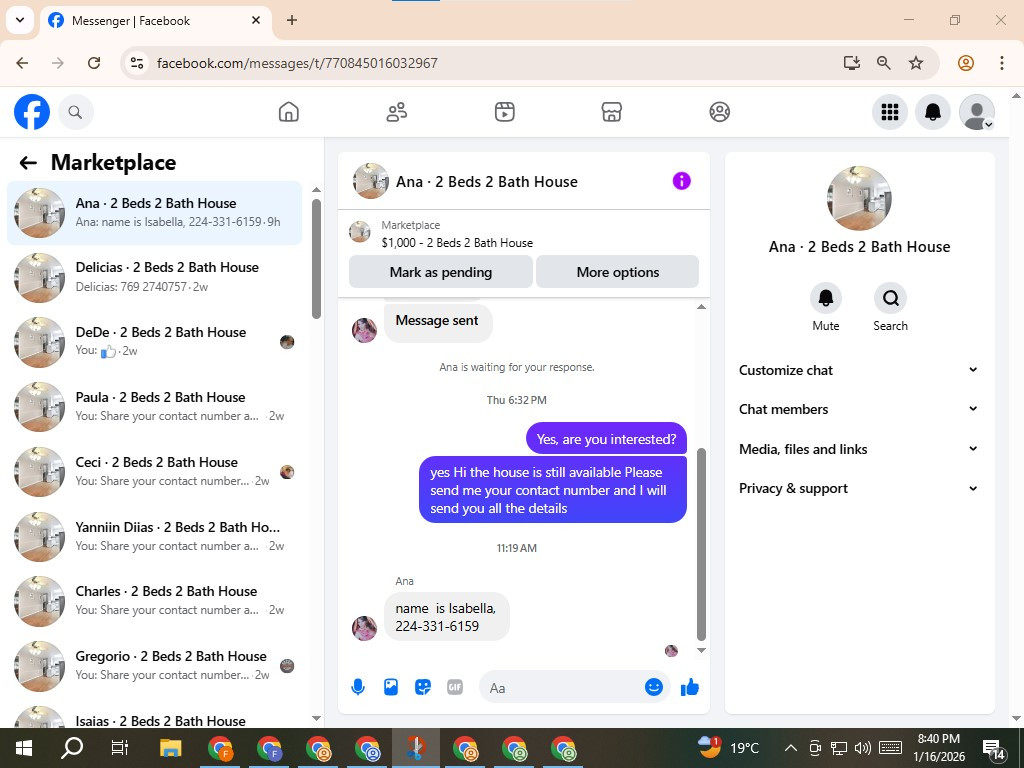
Task: Go to Home feed icon
Action: pos(288,112)
